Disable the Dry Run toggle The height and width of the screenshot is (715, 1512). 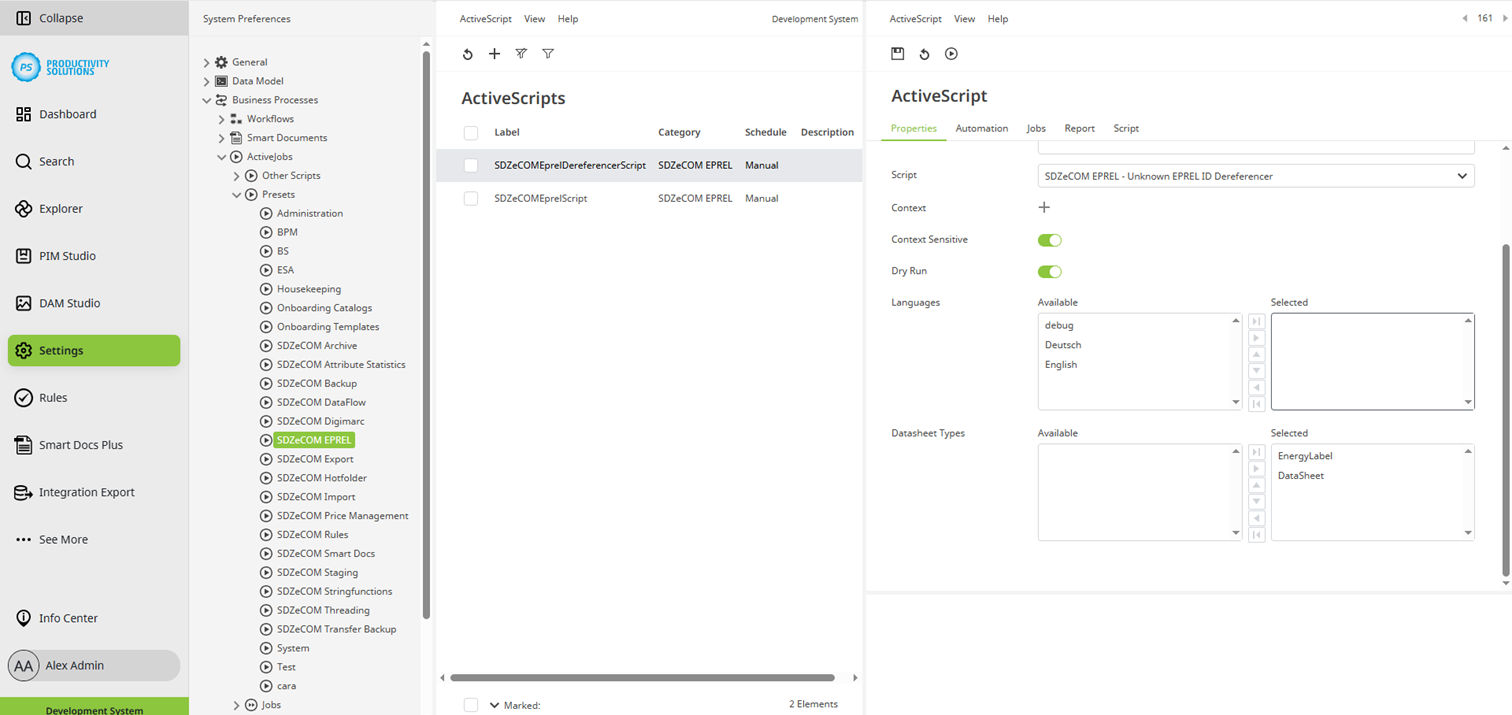tap(1049, 271)
